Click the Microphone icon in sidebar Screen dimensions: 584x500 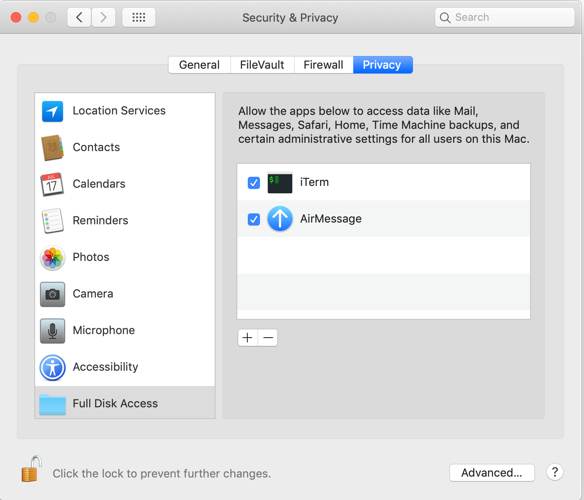coord(53,330)
